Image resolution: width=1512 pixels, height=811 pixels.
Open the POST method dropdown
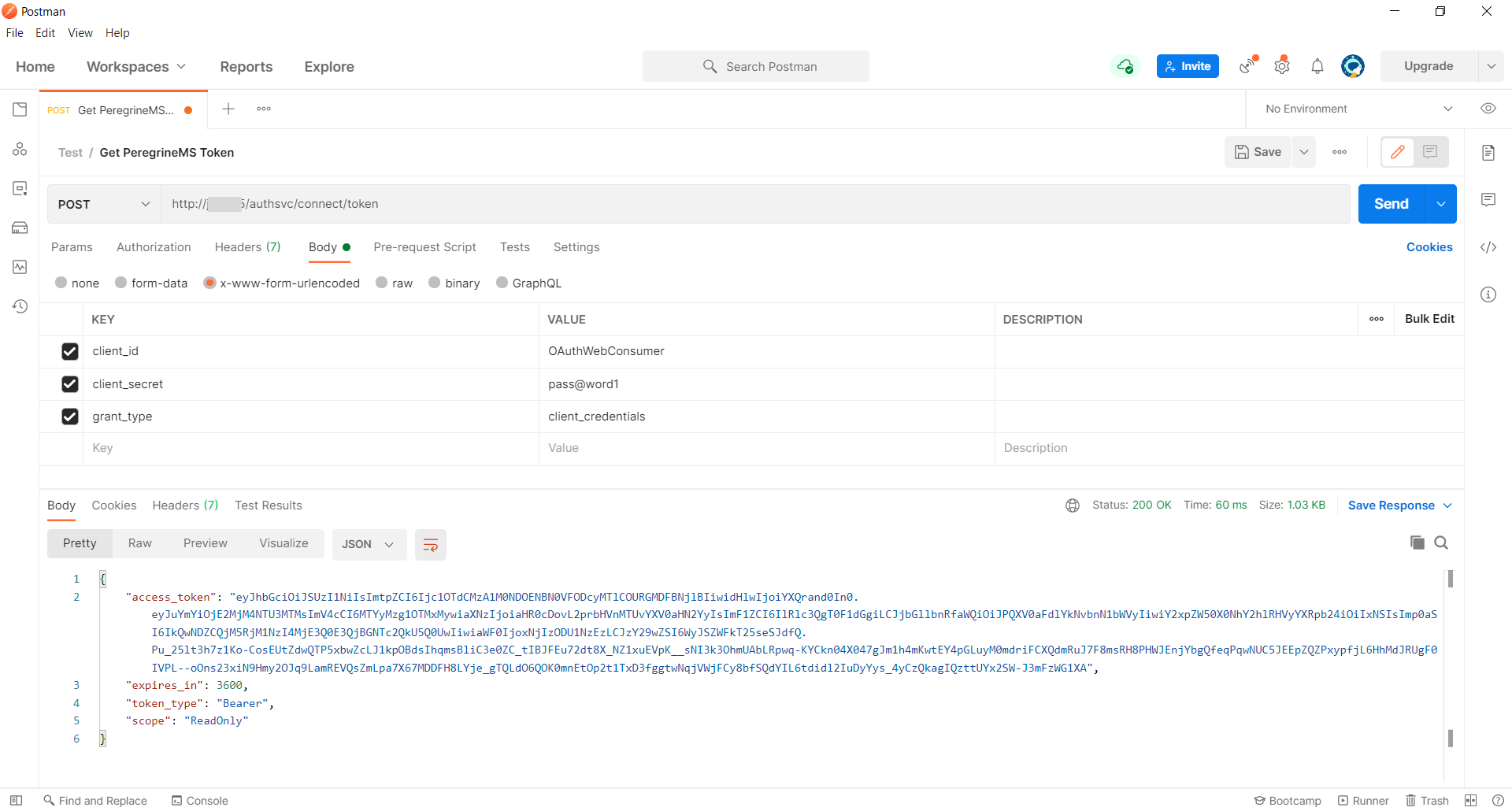click(104, 204)
